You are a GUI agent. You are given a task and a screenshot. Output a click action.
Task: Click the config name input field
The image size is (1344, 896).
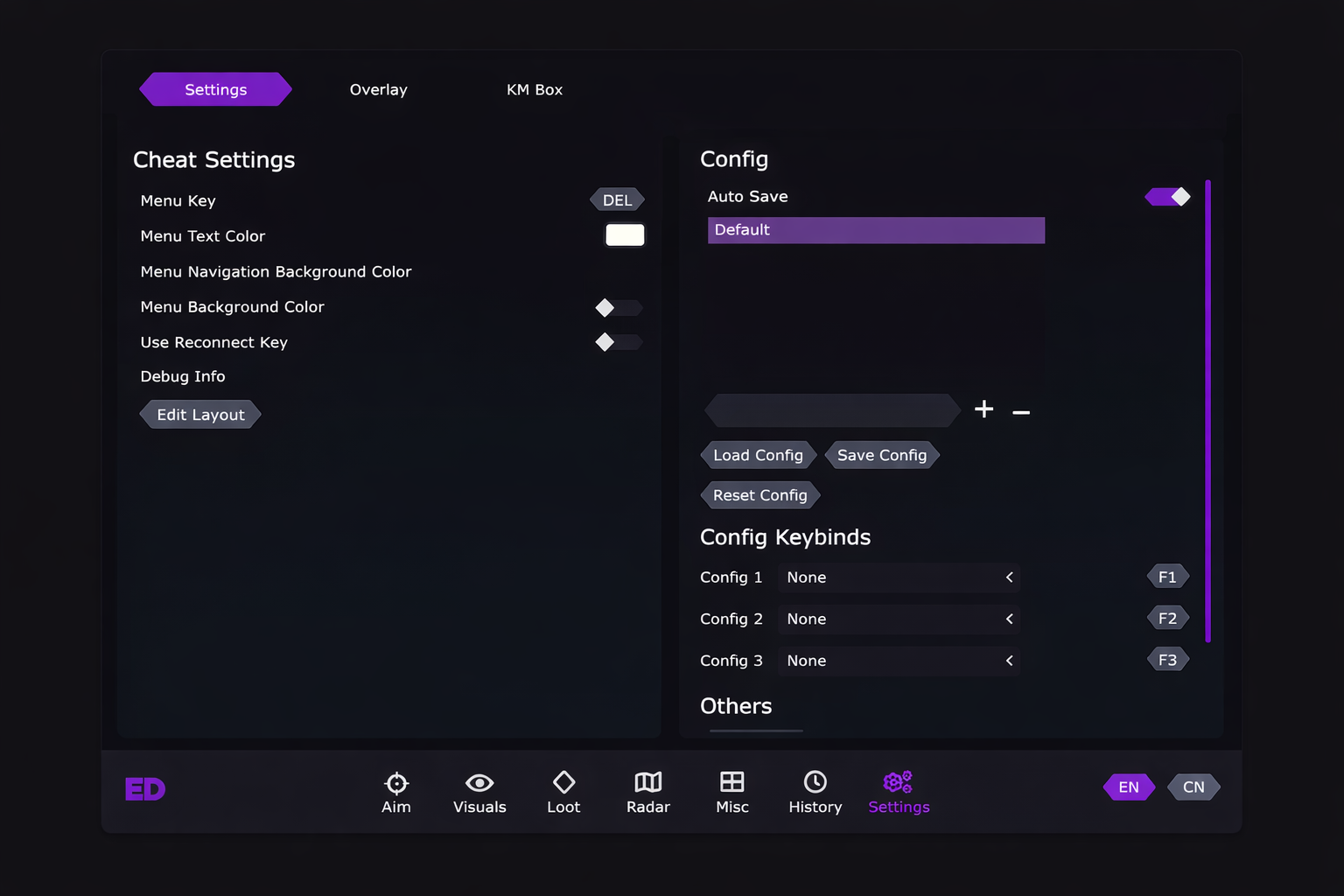[832, 410]
